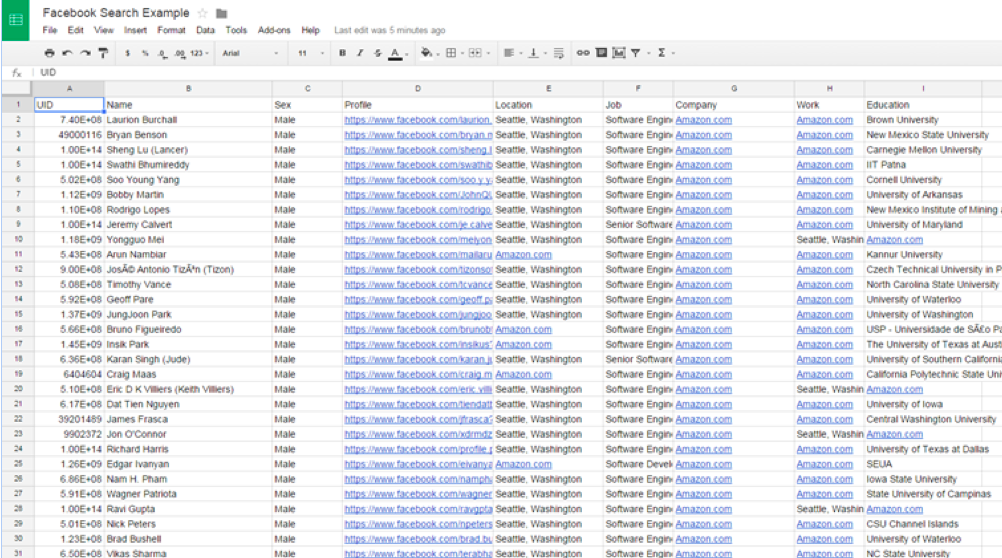This screenshot has height=558, width=1002.
Task: Rename the Facebook Search Example title
Action: click(116, 13)
